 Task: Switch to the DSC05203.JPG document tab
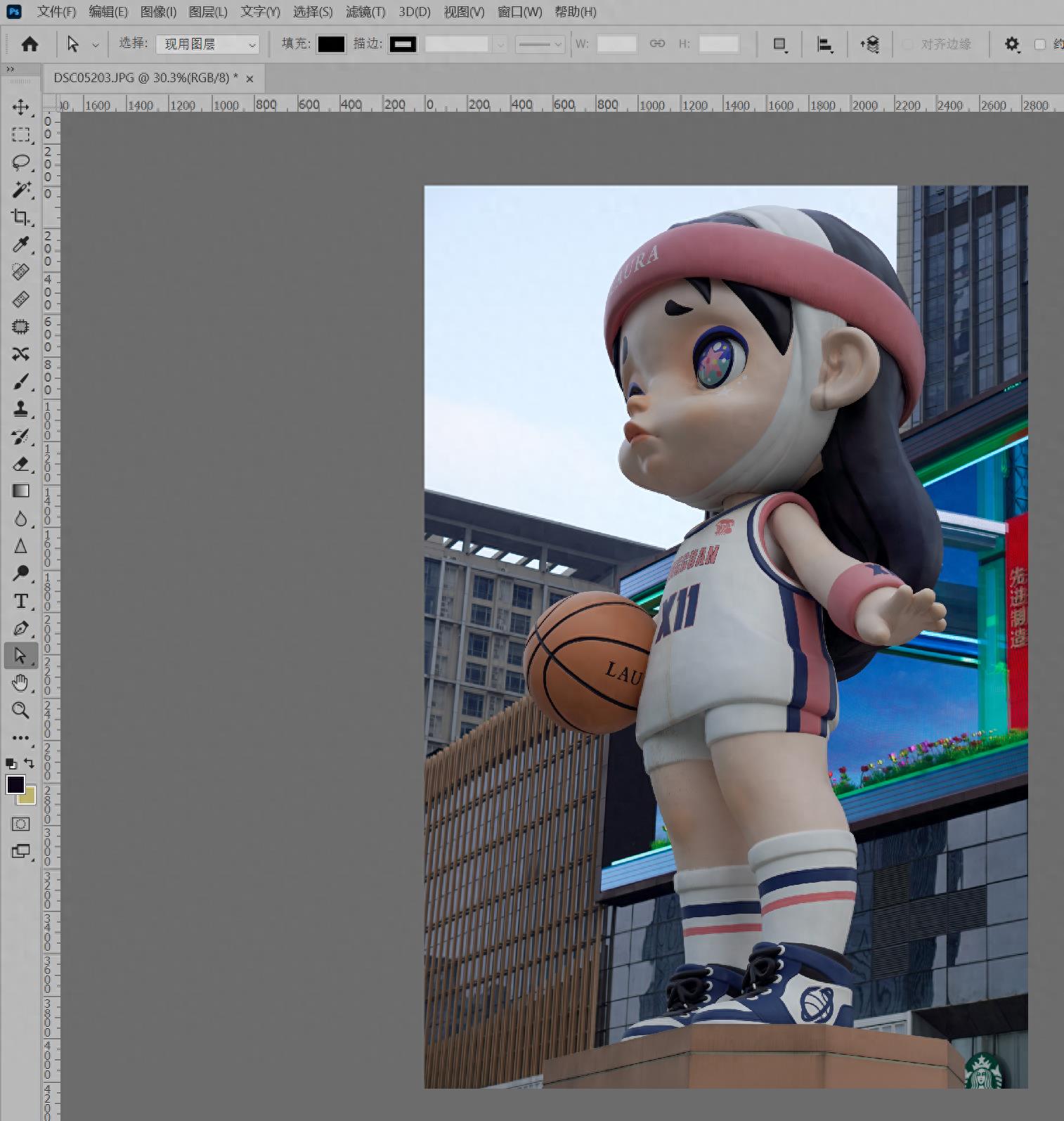click(x=145, y=78)
